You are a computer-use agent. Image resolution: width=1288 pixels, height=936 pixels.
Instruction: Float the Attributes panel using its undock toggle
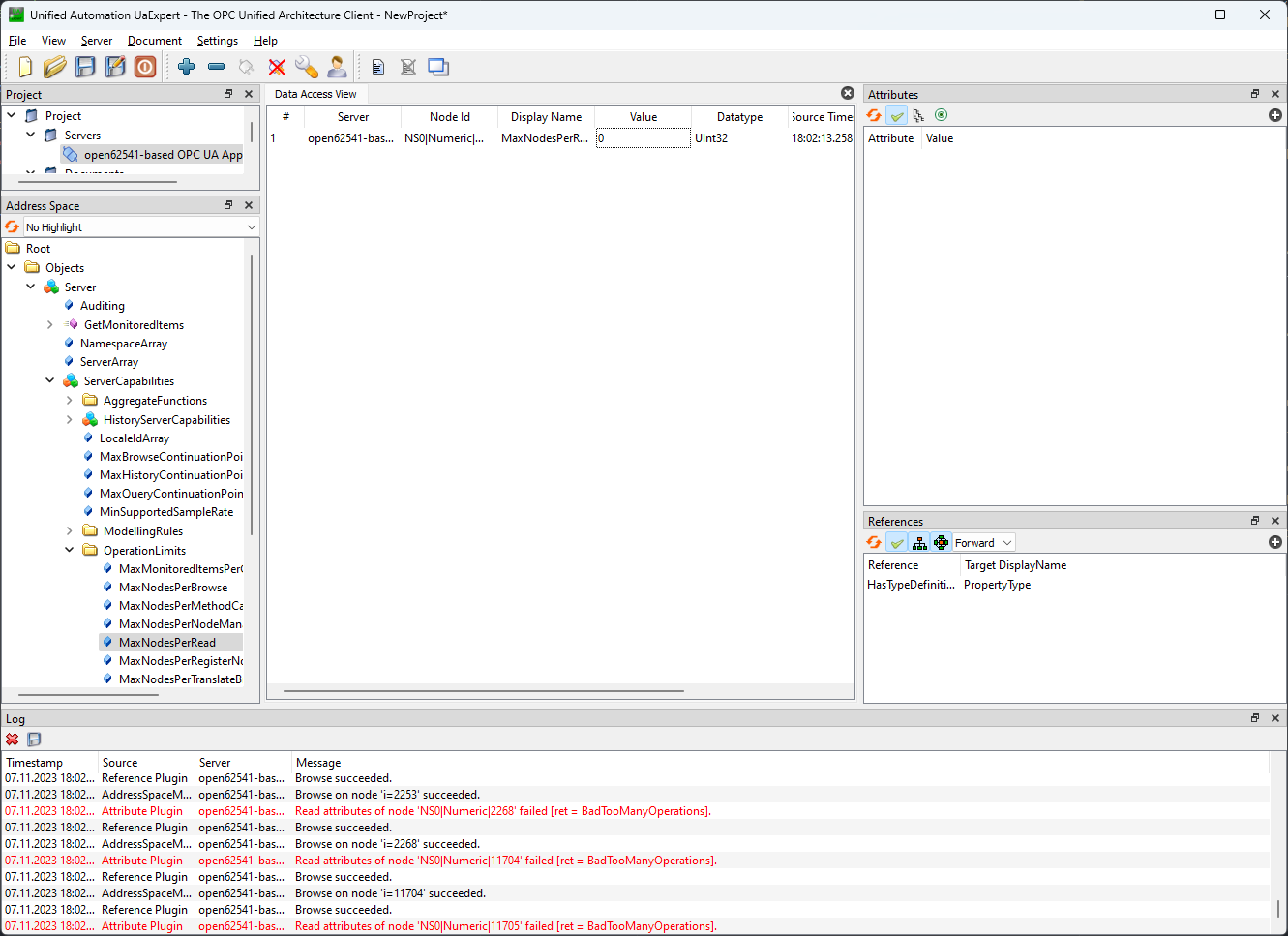1253,93
